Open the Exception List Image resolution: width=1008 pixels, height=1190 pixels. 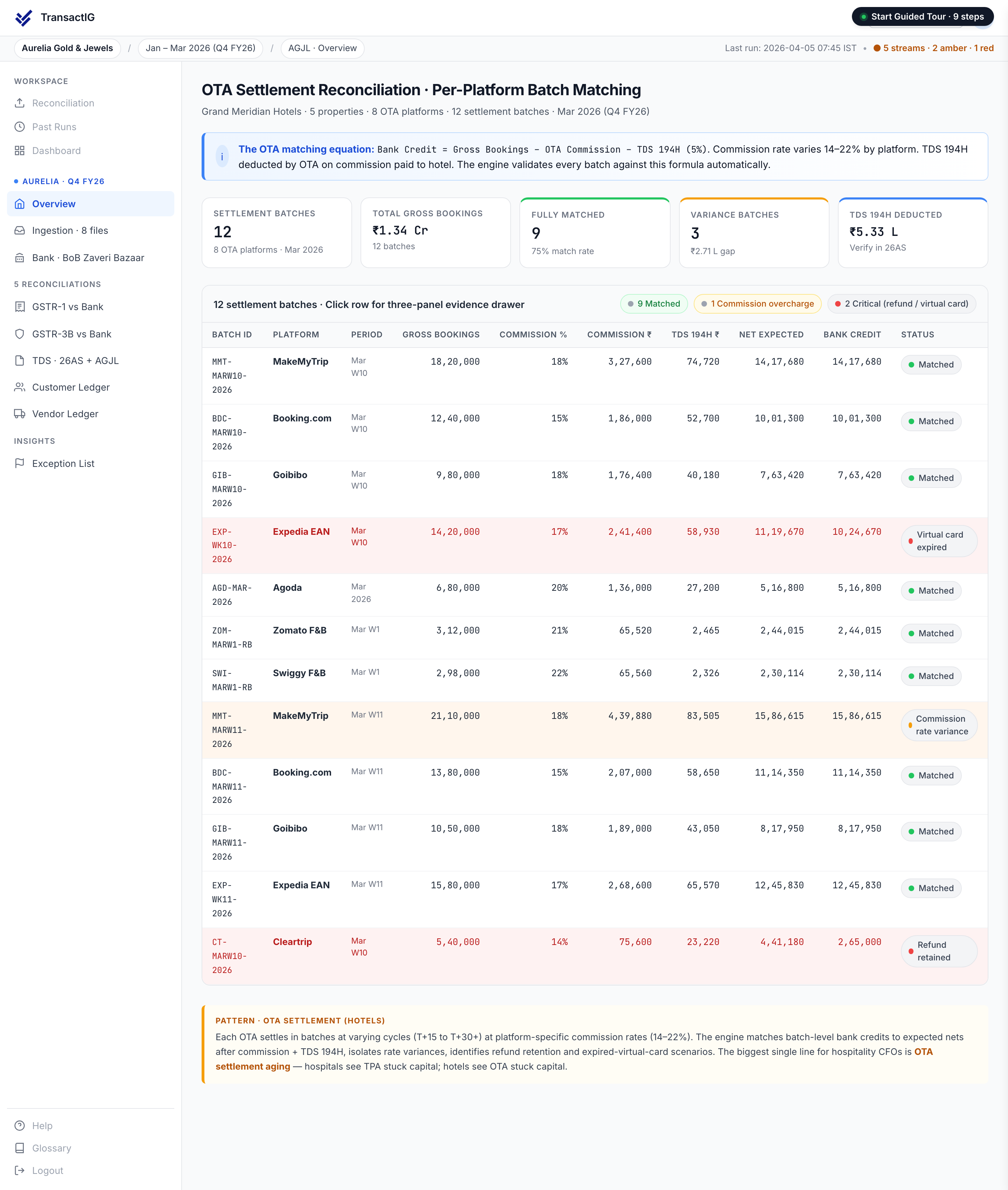pos(90,463)
